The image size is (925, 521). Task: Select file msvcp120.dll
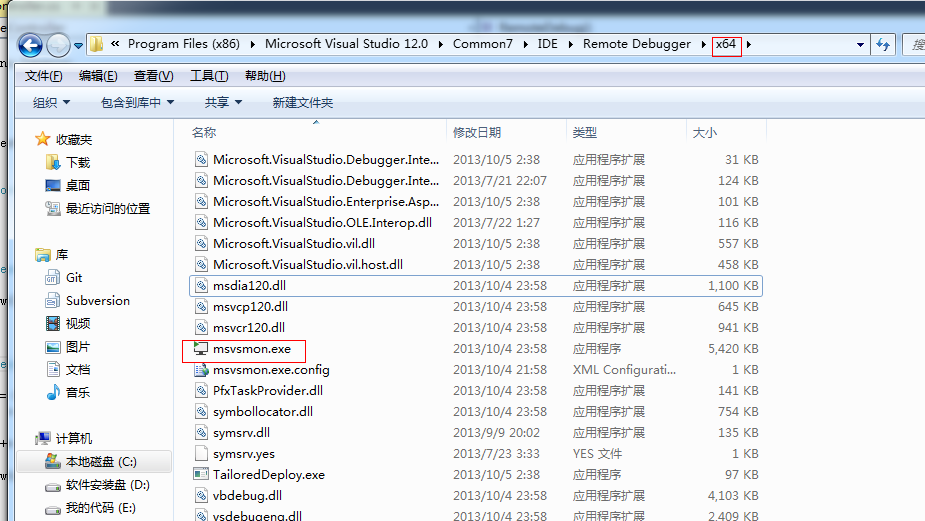pyautogui.click(x=250, y=306)
